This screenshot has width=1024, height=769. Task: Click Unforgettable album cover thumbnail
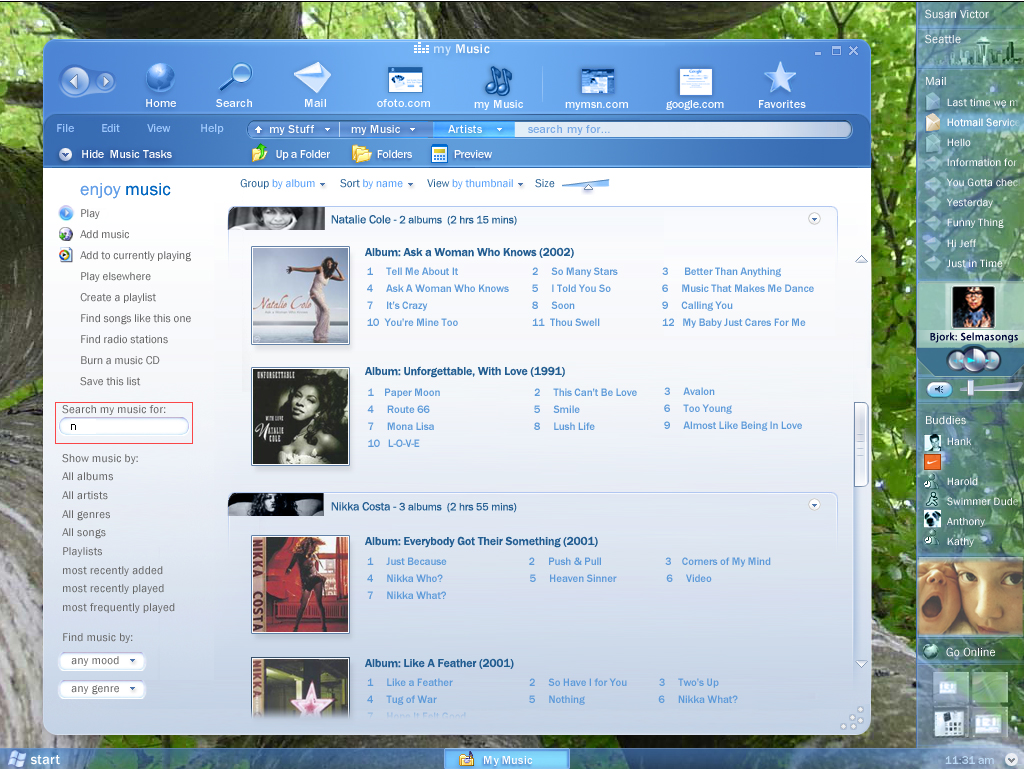[300, 416]
